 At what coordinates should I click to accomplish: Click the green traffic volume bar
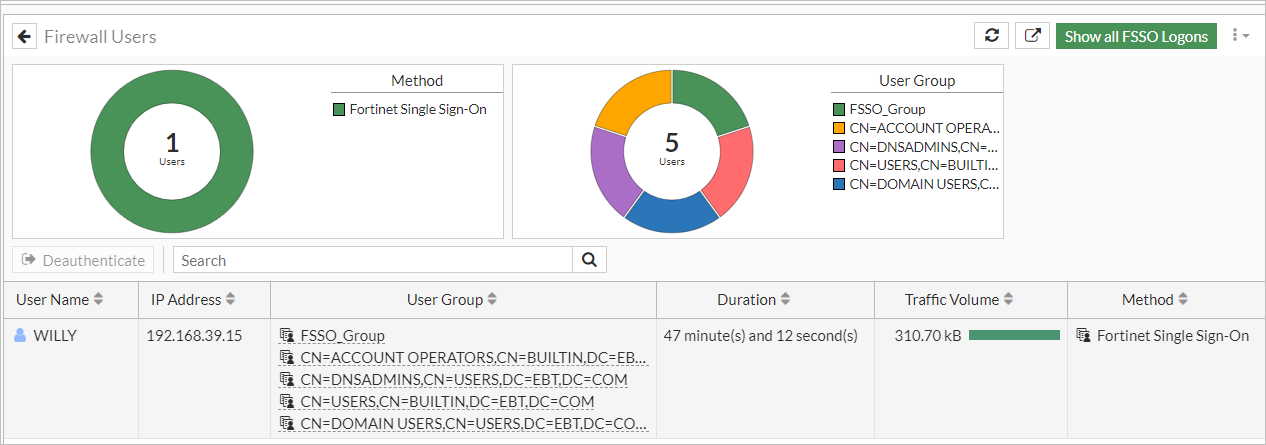point(1014,336)
